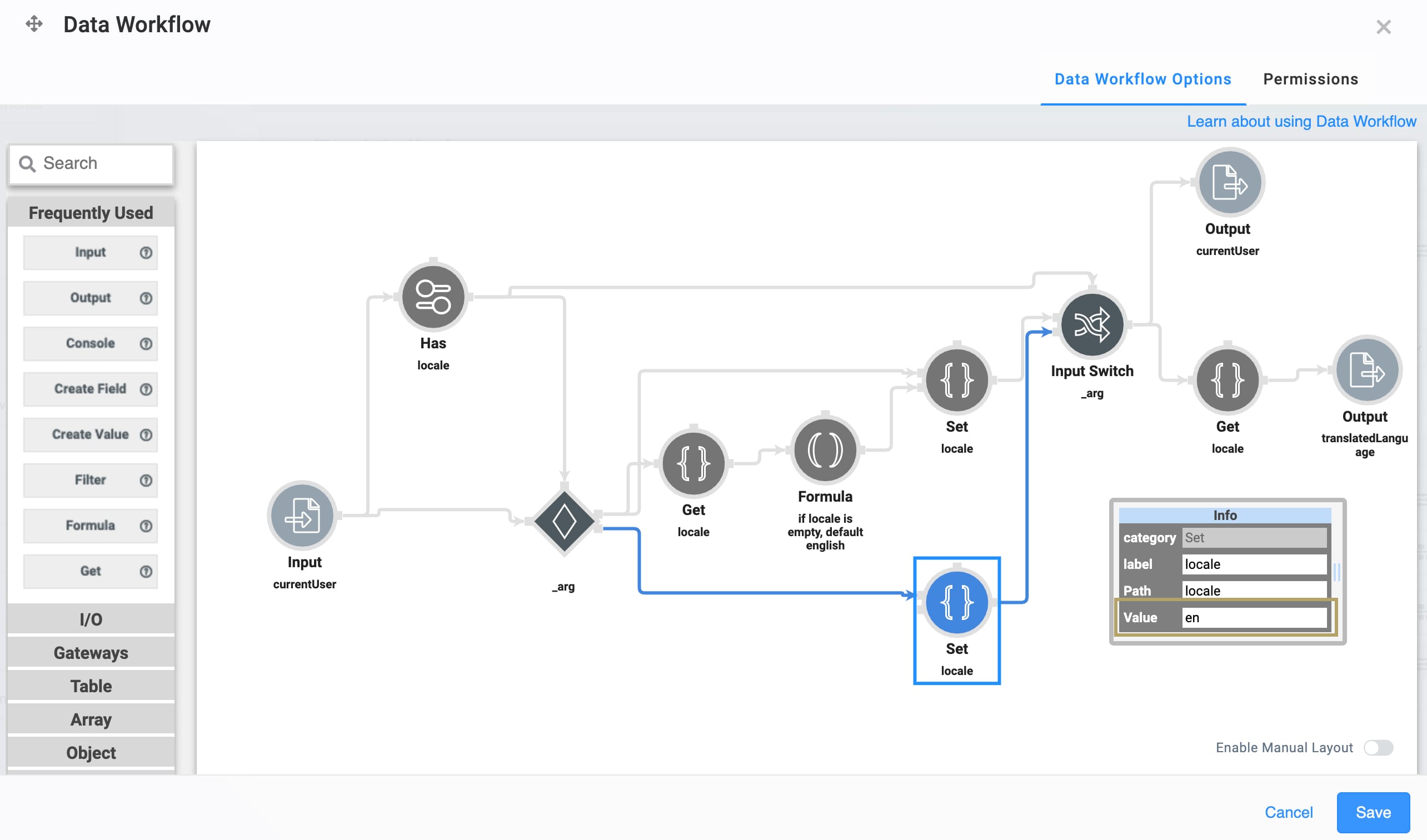Viewport: 1427px width, 840px height.
Task: Grab the Info panel side resize handle
Action: pyautogui.click(x=1336, y=572)
